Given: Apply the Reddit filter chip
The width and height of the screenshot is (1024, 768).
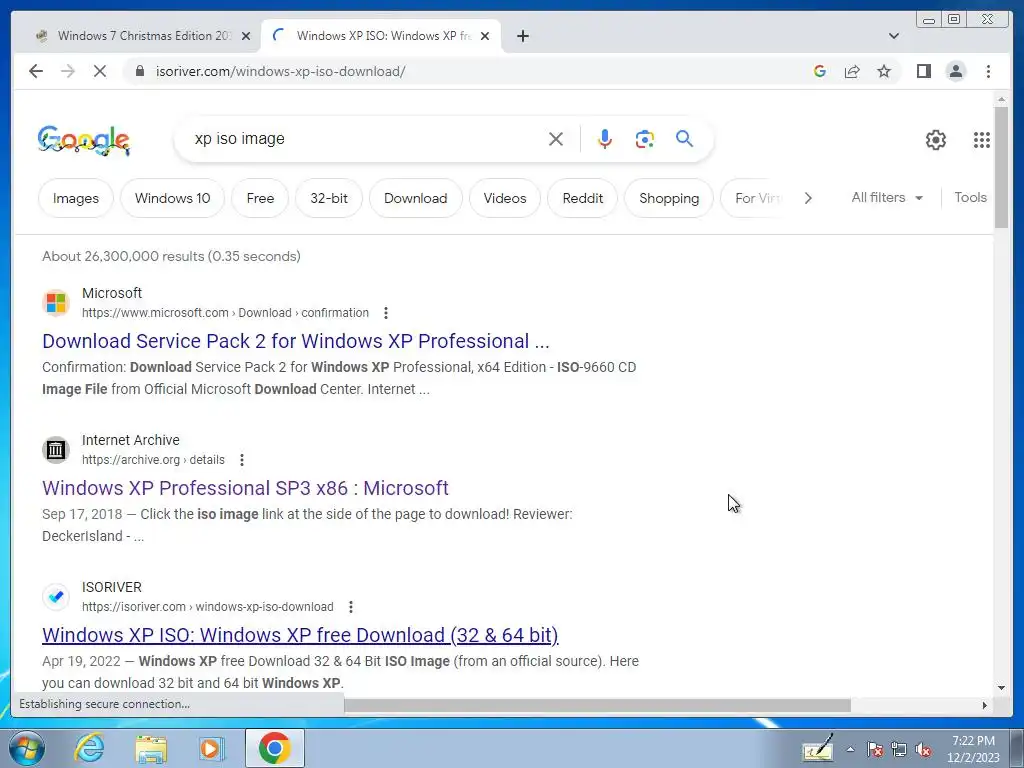Looking at the screenshot, I should click(x=583, y=198).
